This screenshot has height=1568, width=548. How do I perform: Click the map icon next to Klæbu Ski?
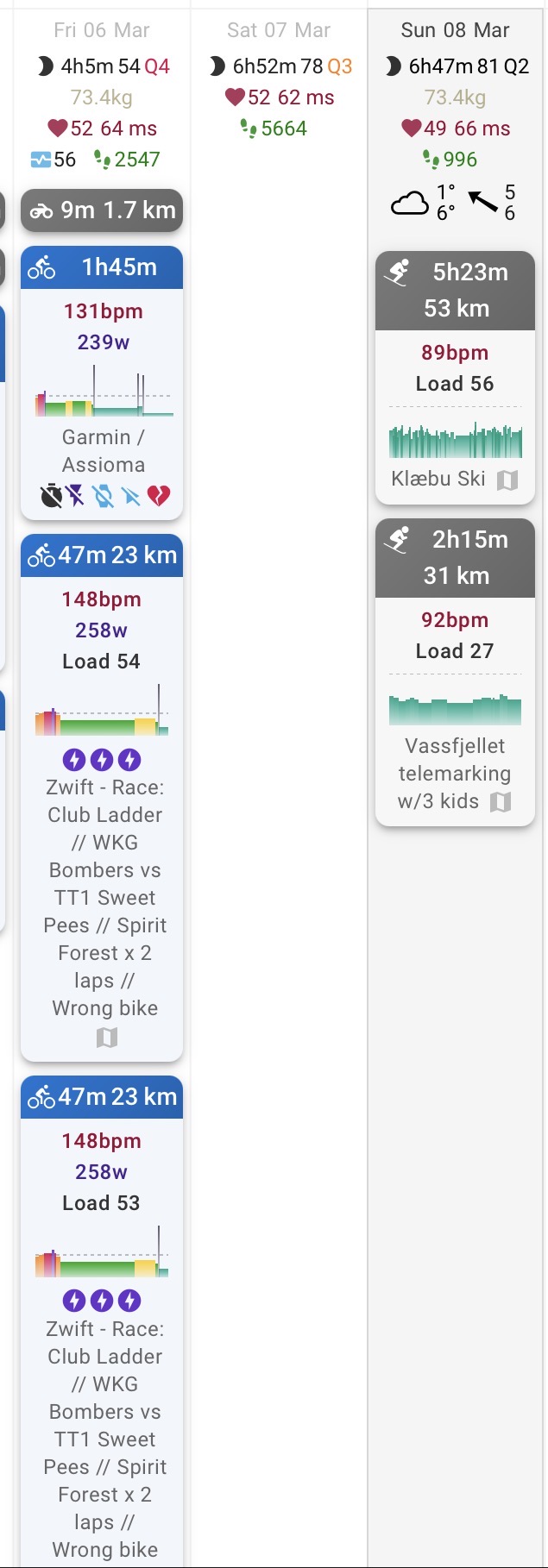pos(507,480)
